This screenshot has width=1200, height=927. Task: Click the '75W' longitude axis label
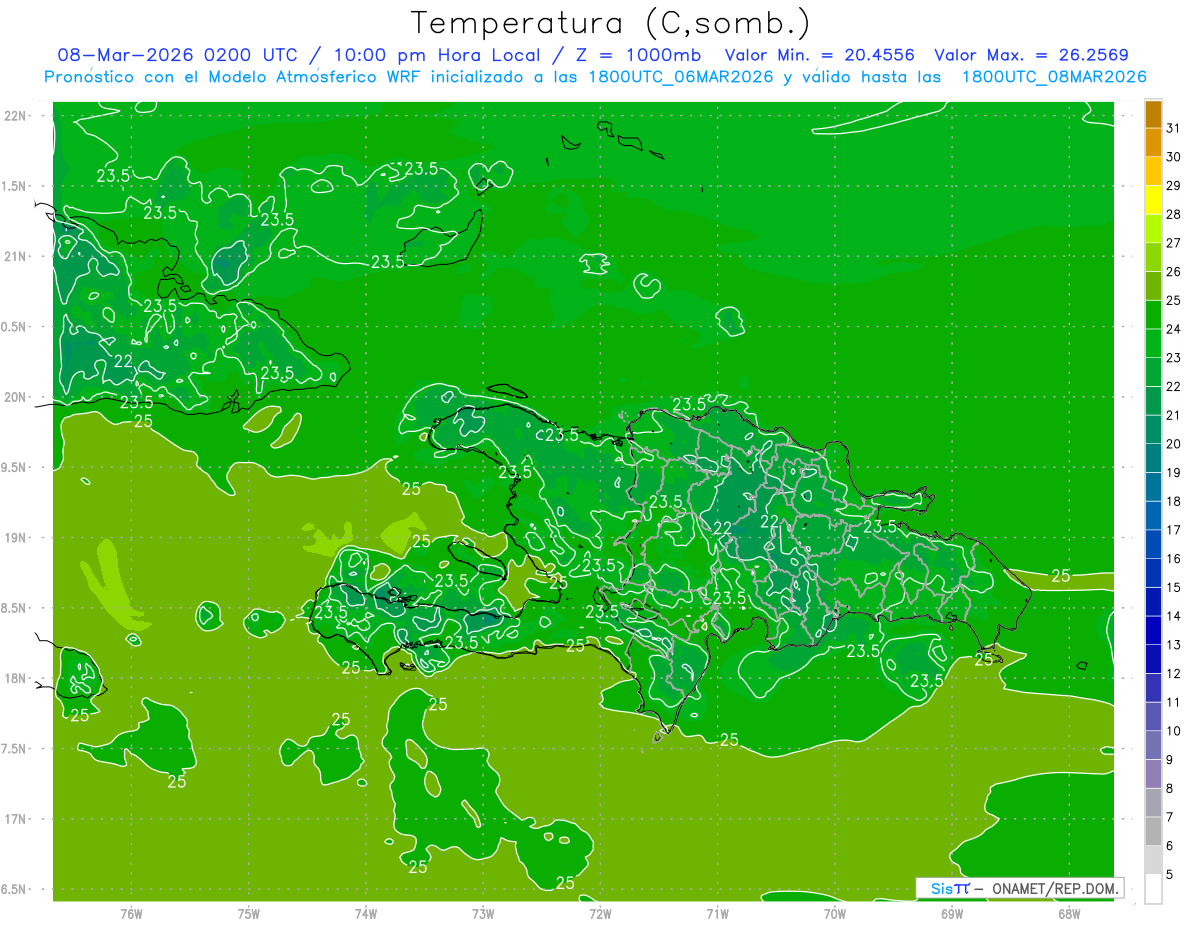pyautogui.click(x=249, y=913)
